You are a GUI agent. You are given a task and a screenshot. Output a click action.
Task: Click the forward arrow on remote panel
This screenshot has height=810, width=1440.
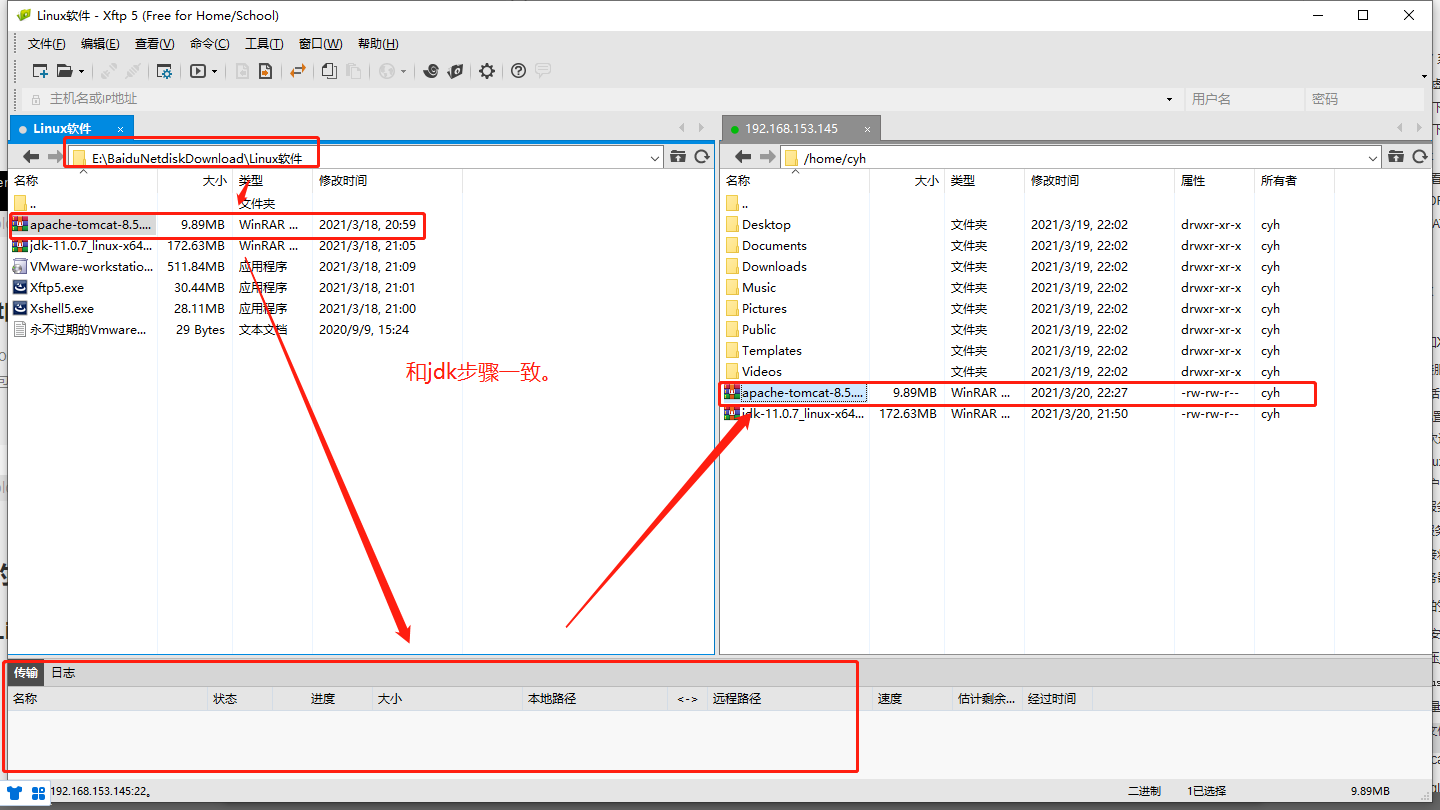[x=766, y=156]
